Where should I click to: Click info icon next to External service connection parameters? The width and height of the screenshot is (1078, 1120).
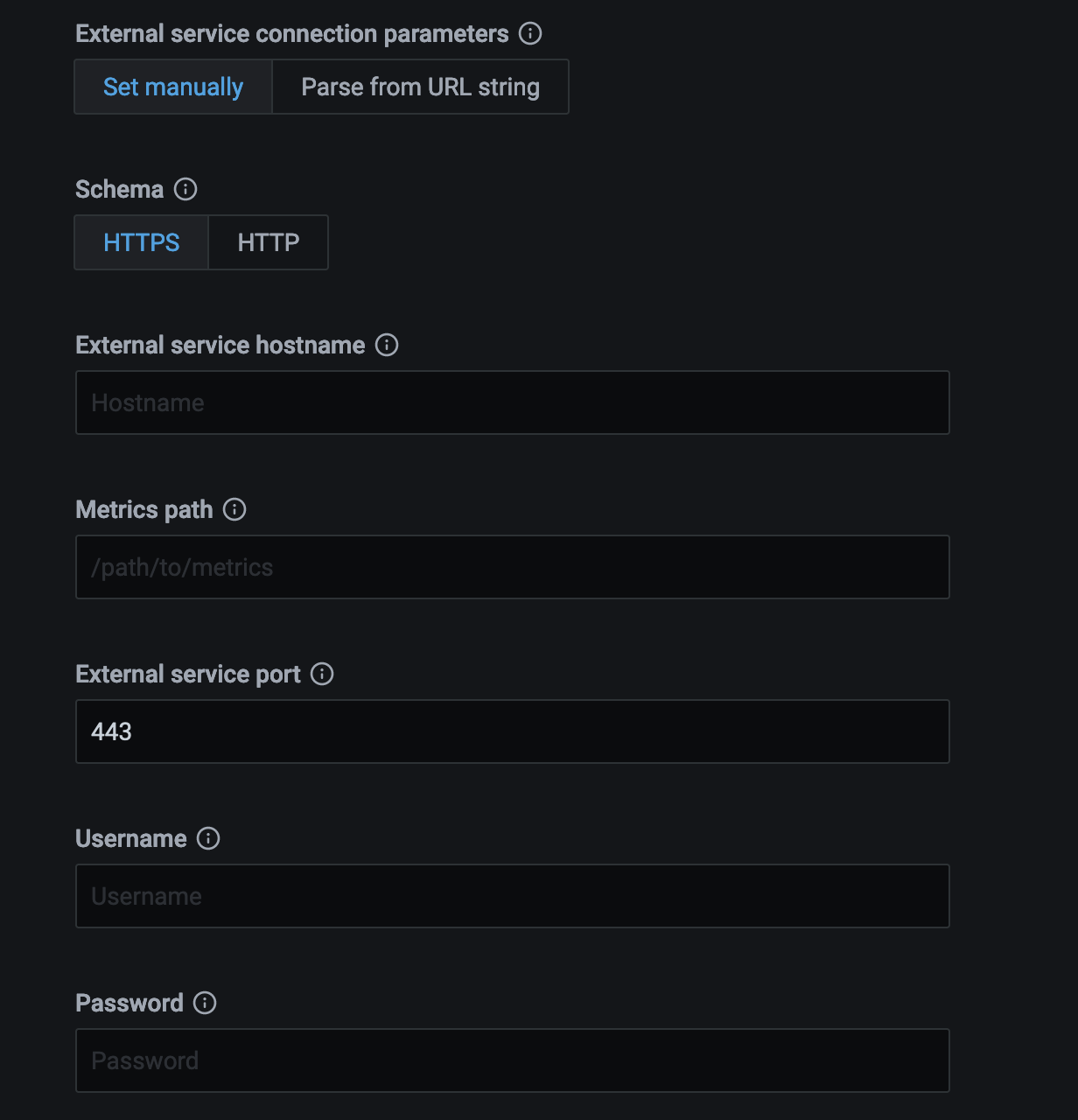click(x=530, y=33)
